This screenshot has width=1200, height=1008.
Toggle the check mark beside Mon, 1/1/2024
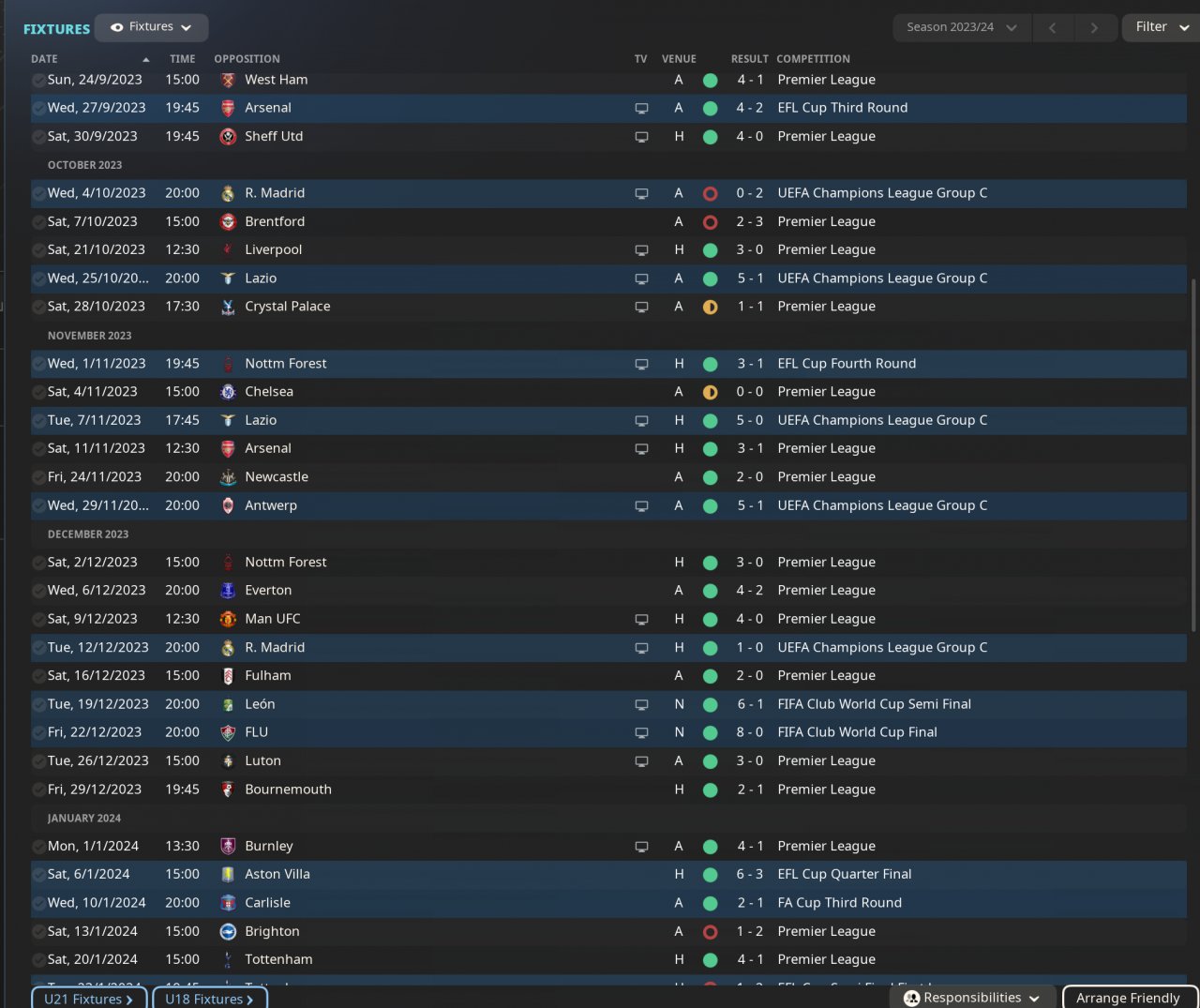tap(38, 847)
